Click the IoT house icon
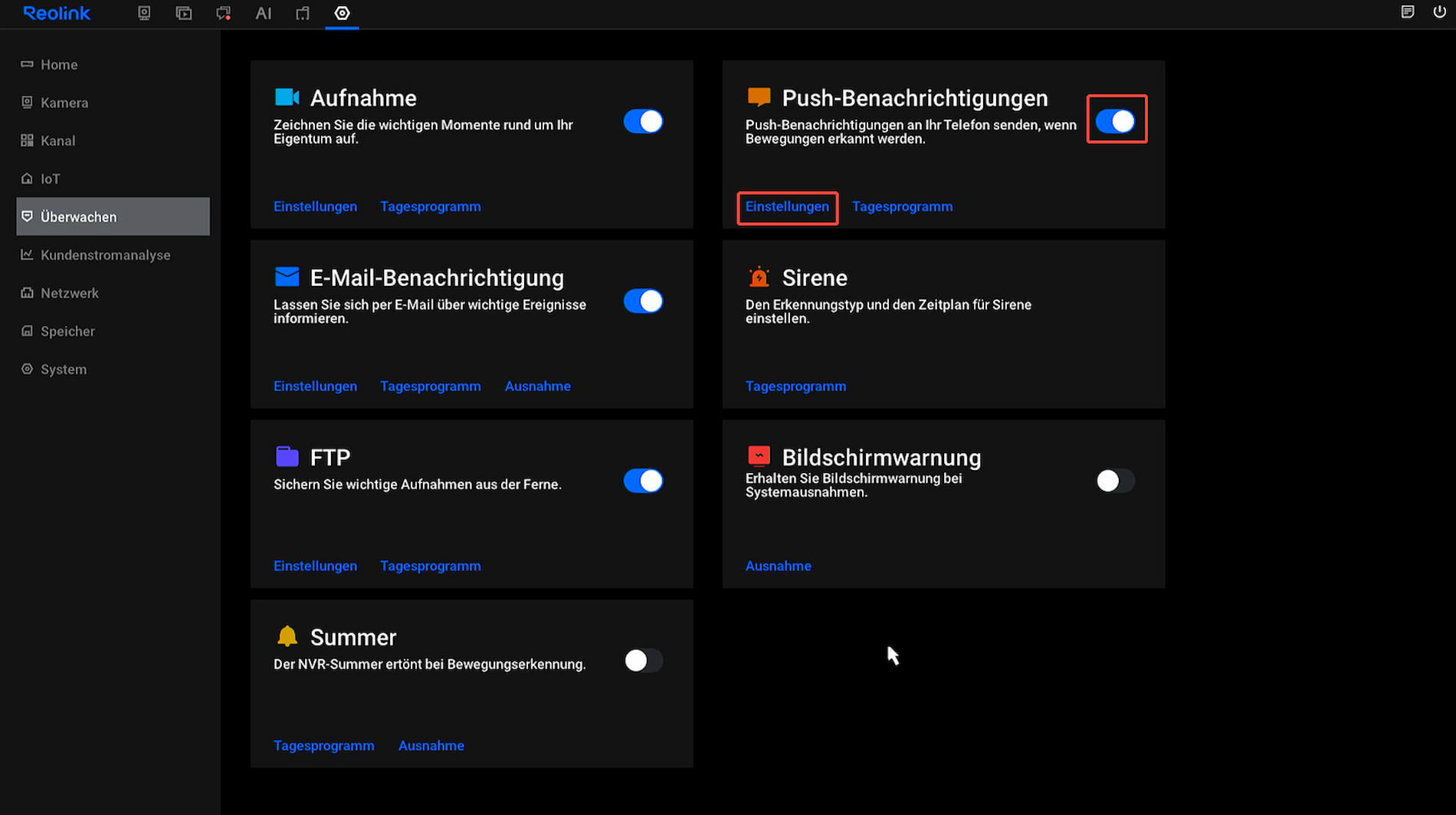 pos(27,178)
